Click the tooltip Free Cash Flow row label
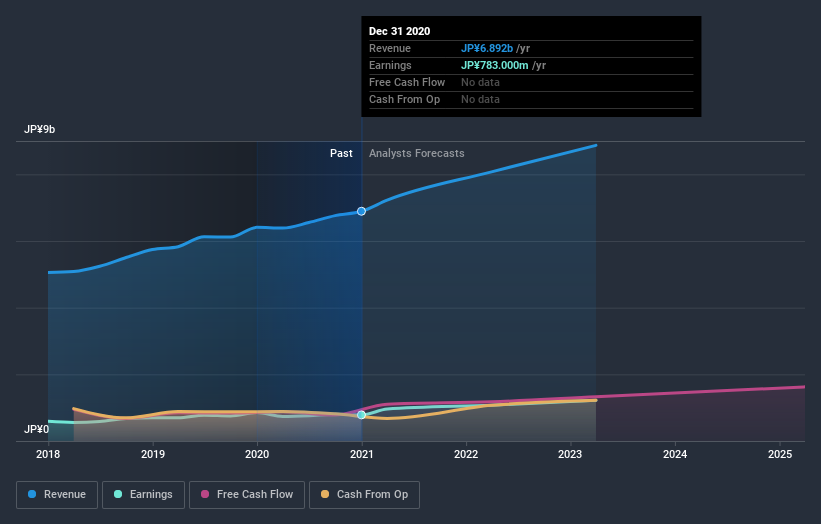 point(407,82)
